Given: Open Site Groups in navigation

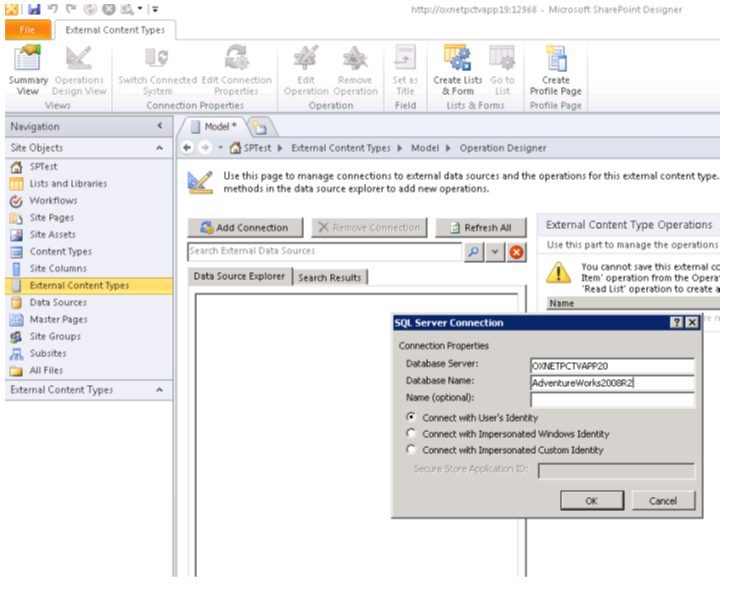Looking at the screenshot, I should [55, 336].
